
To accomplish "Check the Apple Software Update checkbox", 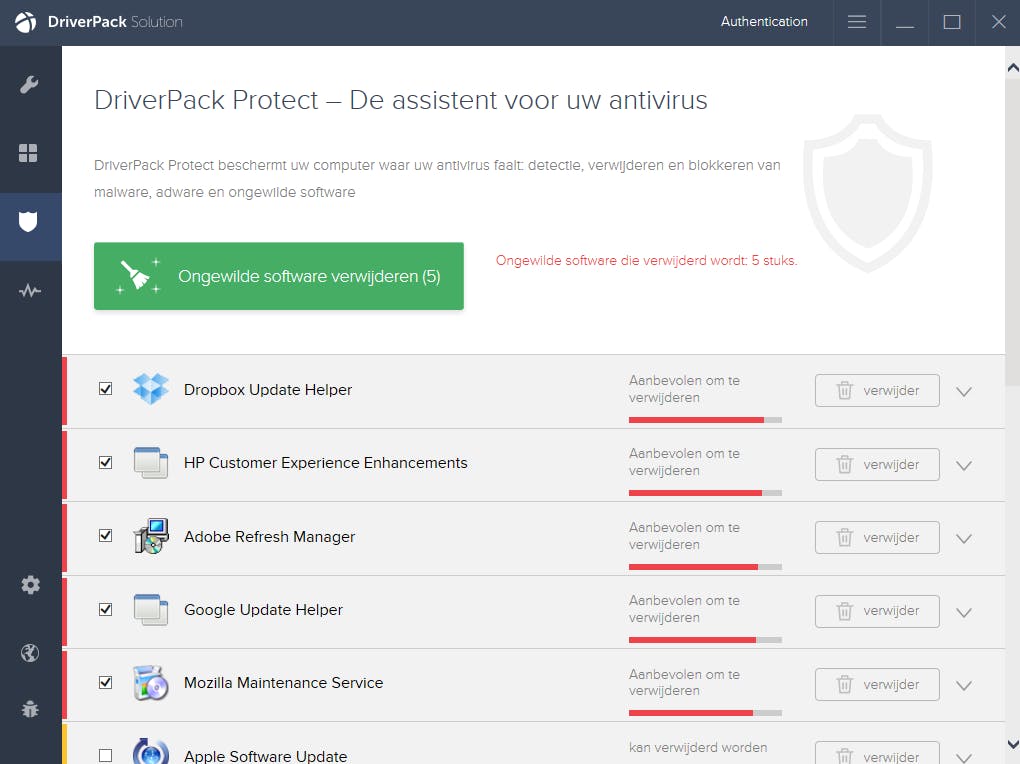I will (x=106, y=756).
